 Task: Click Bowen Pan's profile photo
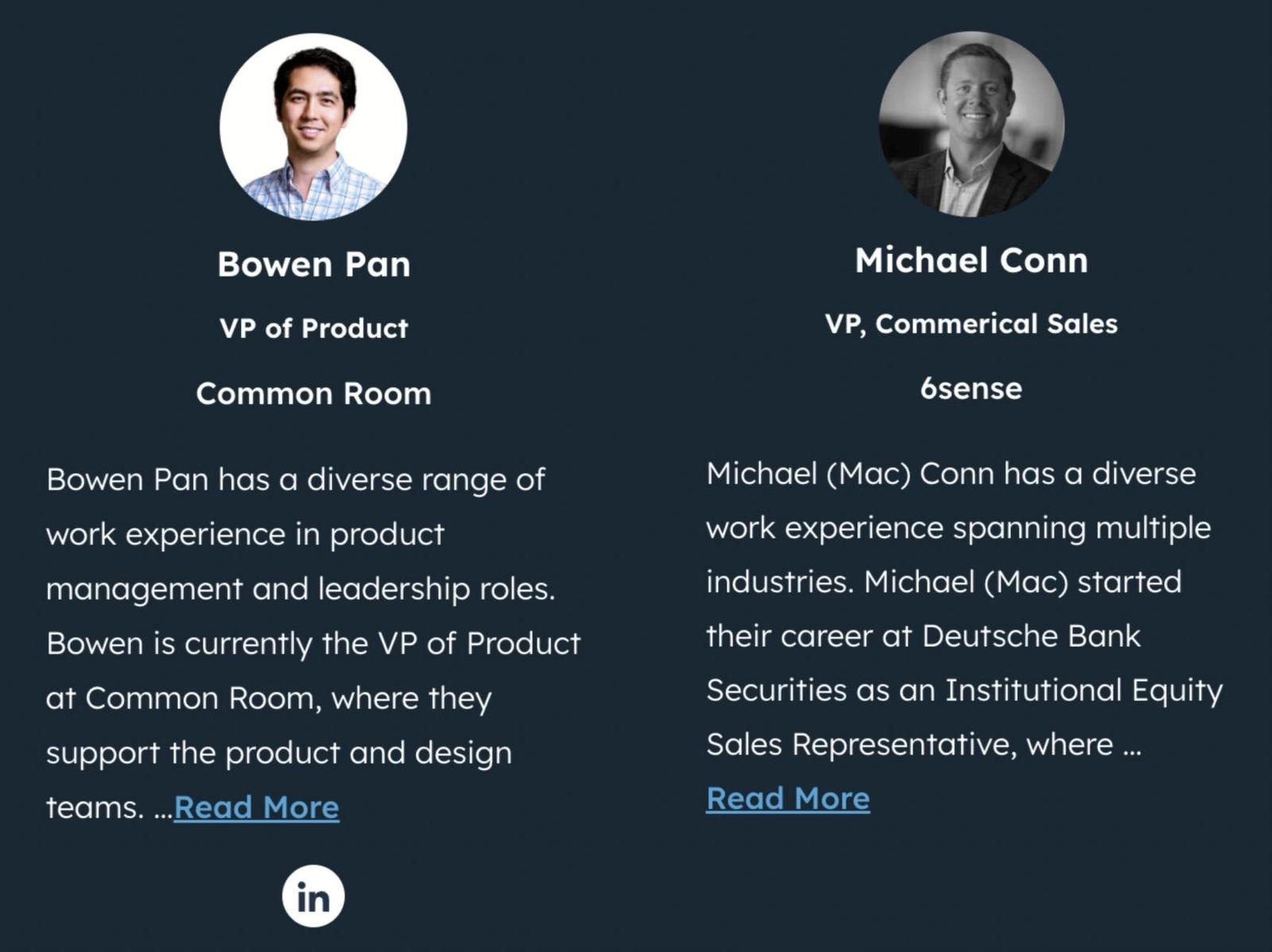click(x=313, y=126)
